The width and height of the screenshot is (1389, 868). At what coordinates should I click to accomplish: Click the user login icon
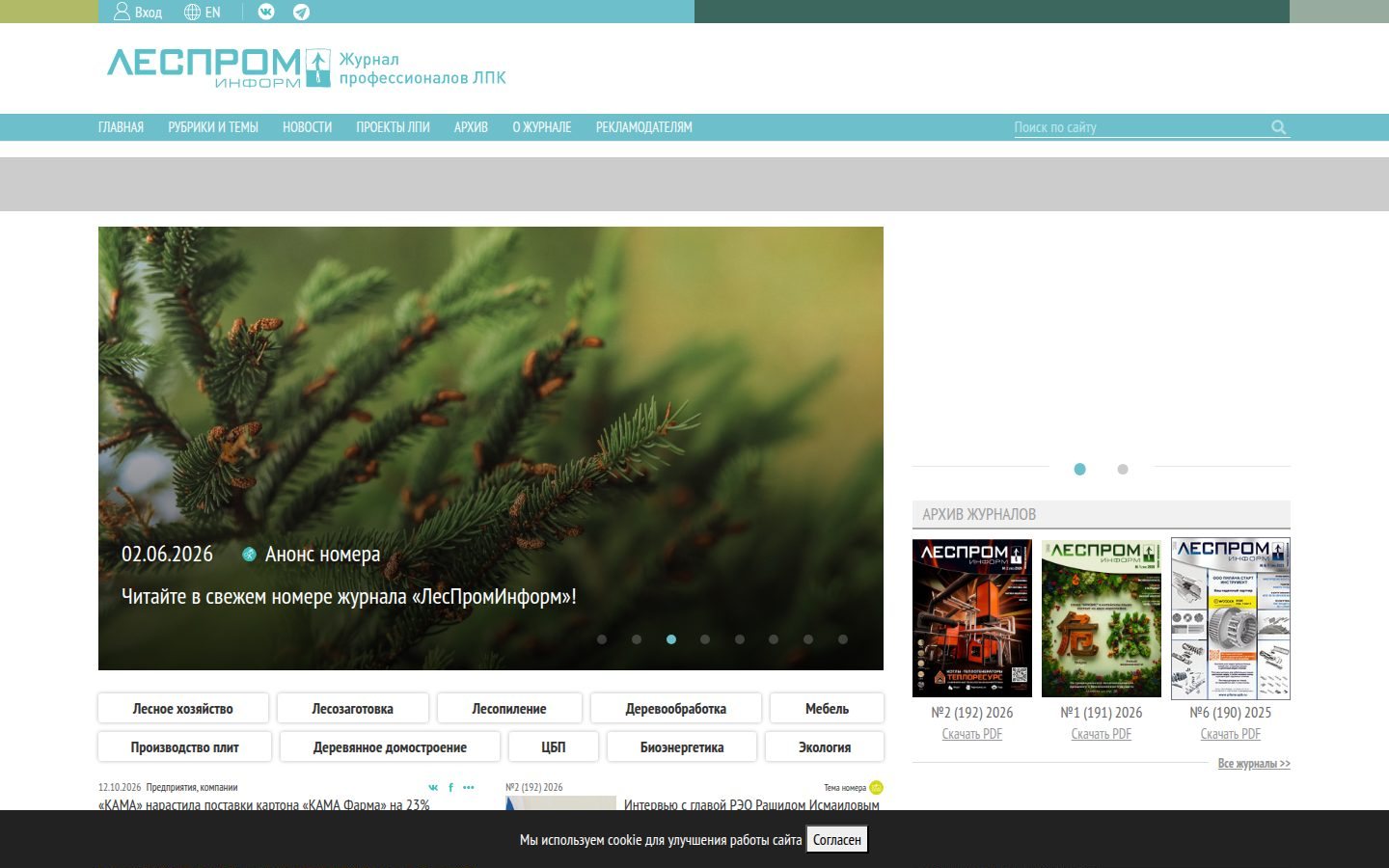click(122, 12)
